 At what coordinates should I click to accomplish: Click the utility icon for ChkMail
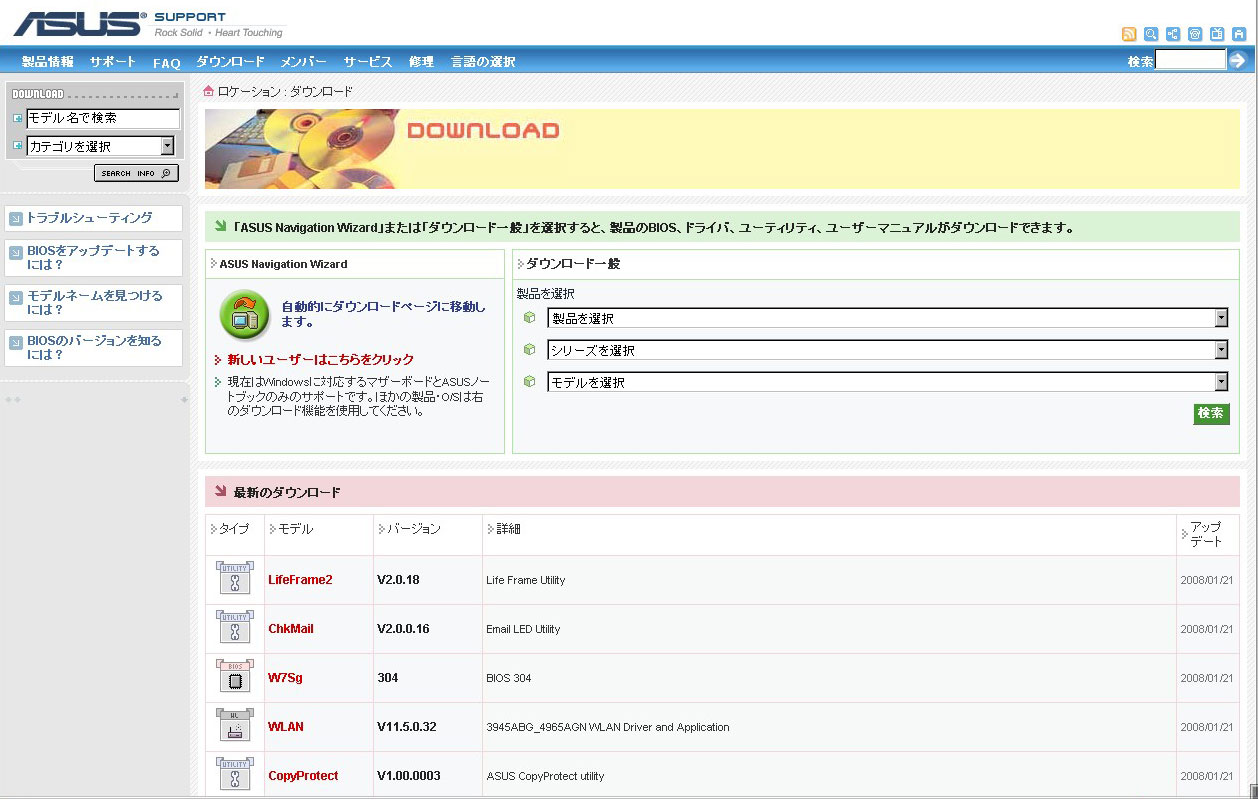[234, 628]
